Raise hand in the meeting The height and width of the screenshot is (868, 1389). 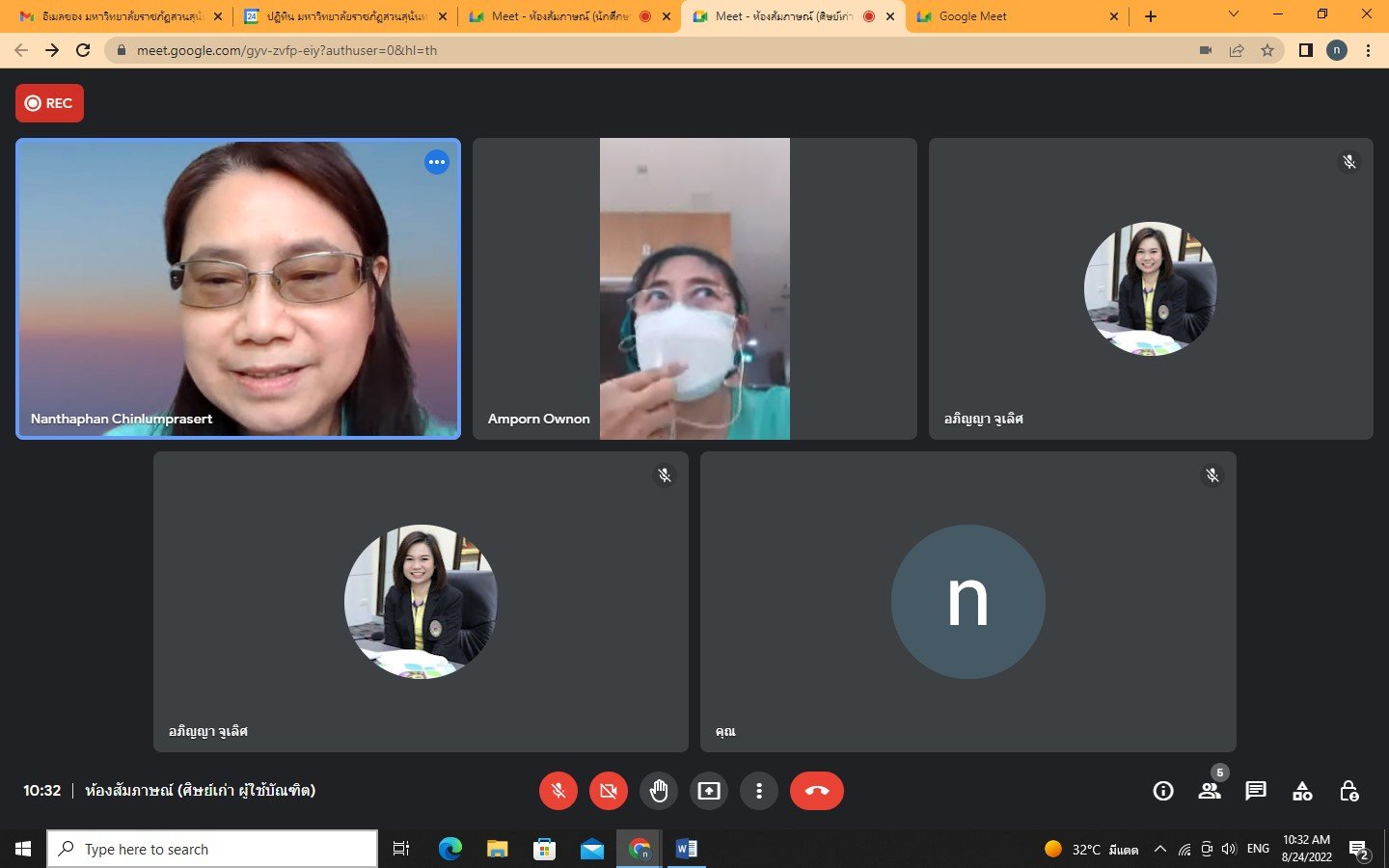pyautogui.click(x=659, y=791)
